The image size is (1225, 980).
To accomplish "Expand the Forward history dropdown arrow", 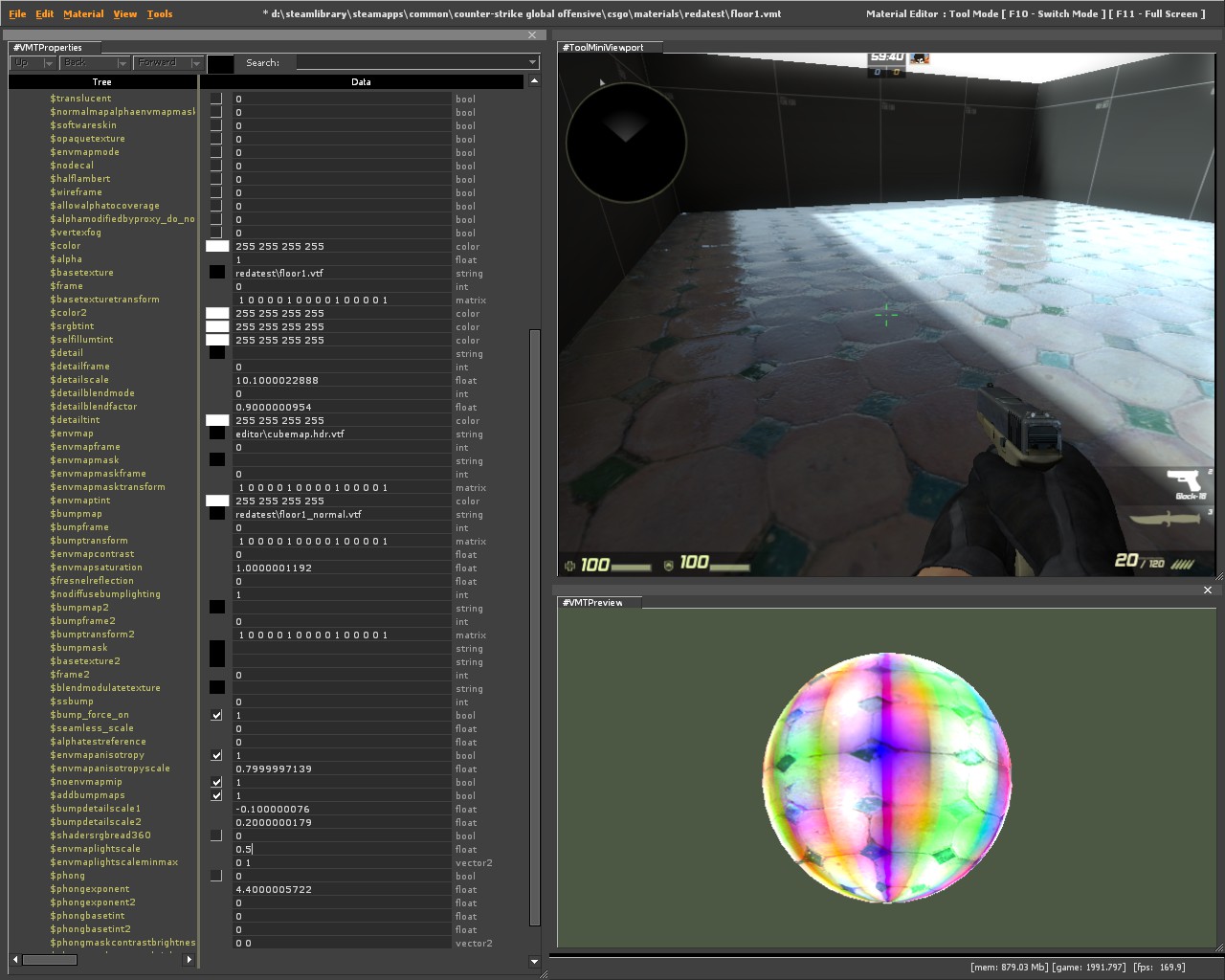I will tap(196, 63).
